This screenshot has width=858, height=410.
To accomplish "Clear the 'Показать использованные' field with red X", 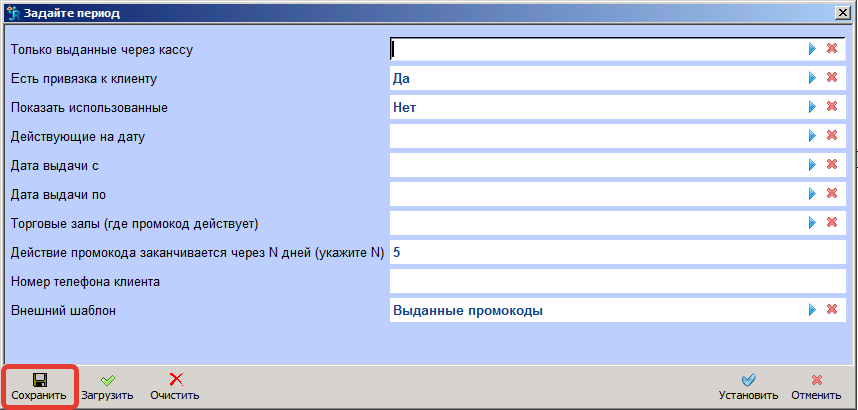I will (x=831, y=107).
